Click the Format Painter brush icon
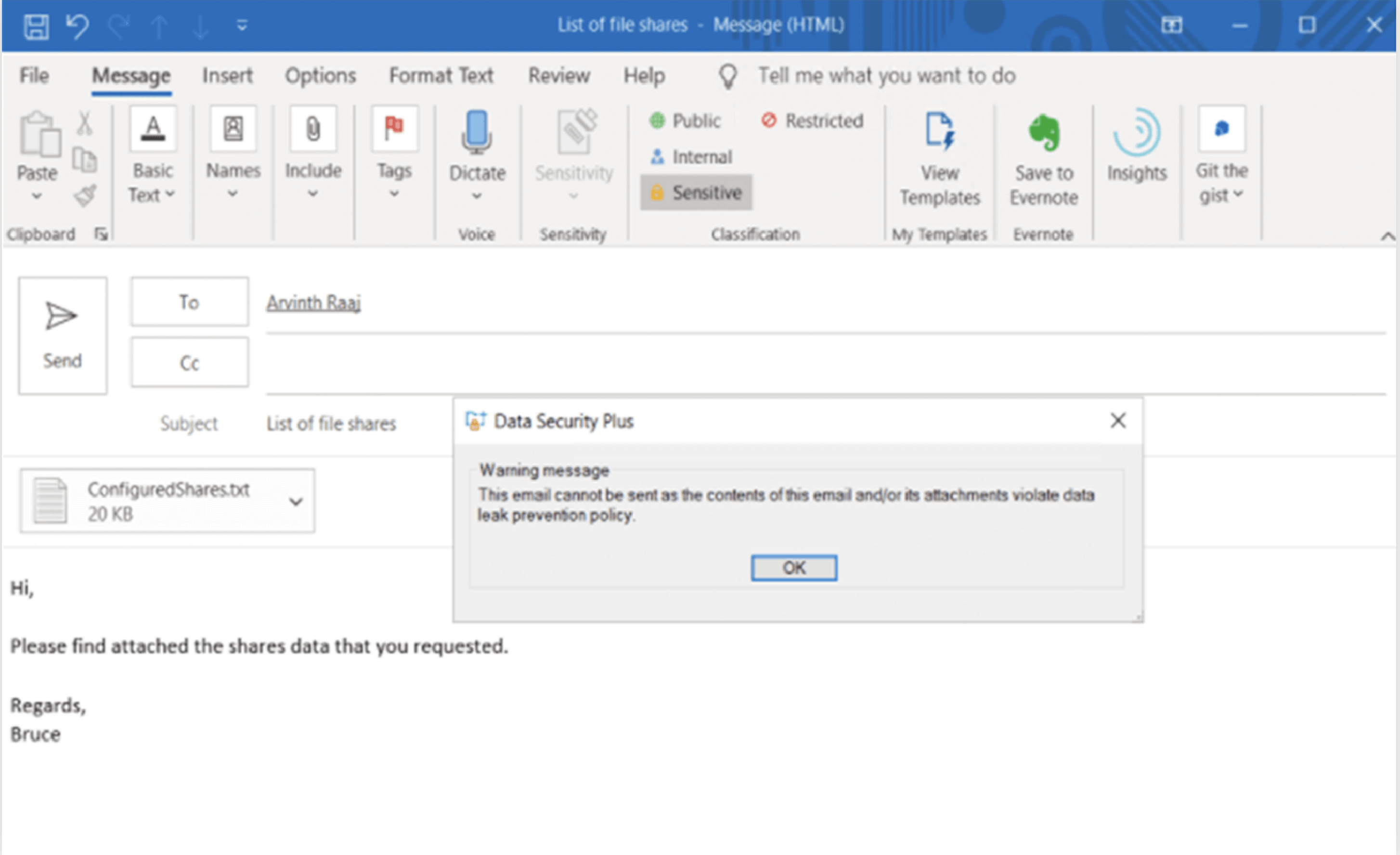This screenshot has height=855, width=1400. (85, 196)
